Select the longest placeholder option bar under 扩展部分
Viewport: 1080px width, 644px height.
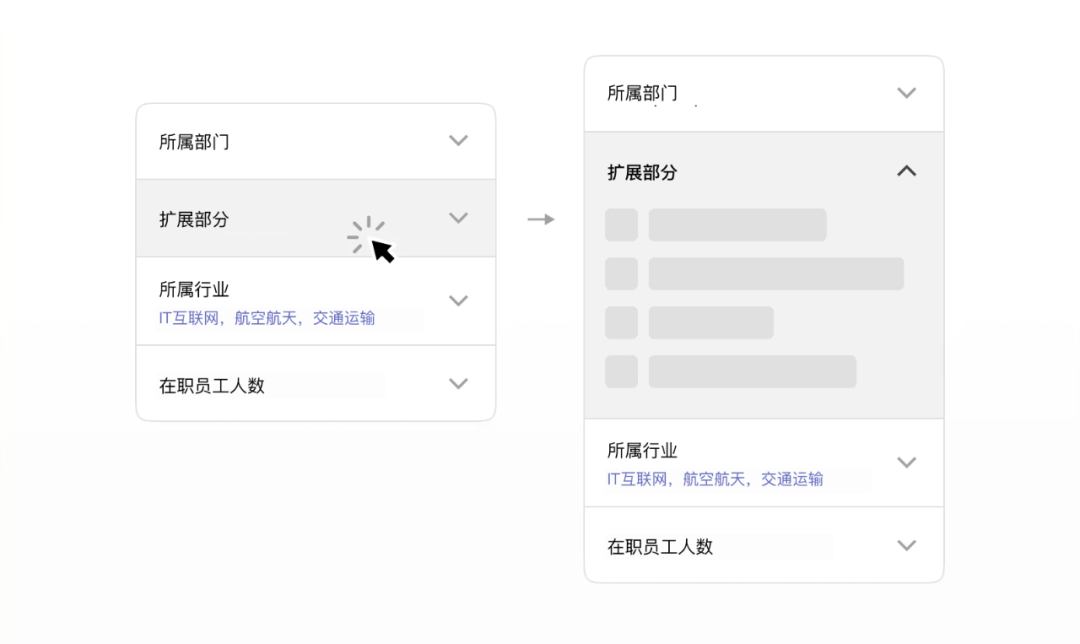(776, 274)
